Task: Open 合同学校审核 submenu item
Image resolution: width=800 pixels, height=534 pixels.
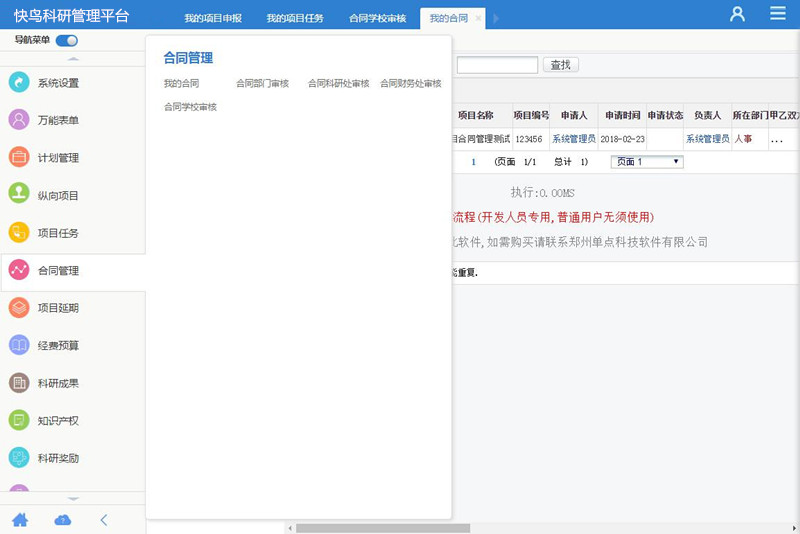Action: point(190,107)
